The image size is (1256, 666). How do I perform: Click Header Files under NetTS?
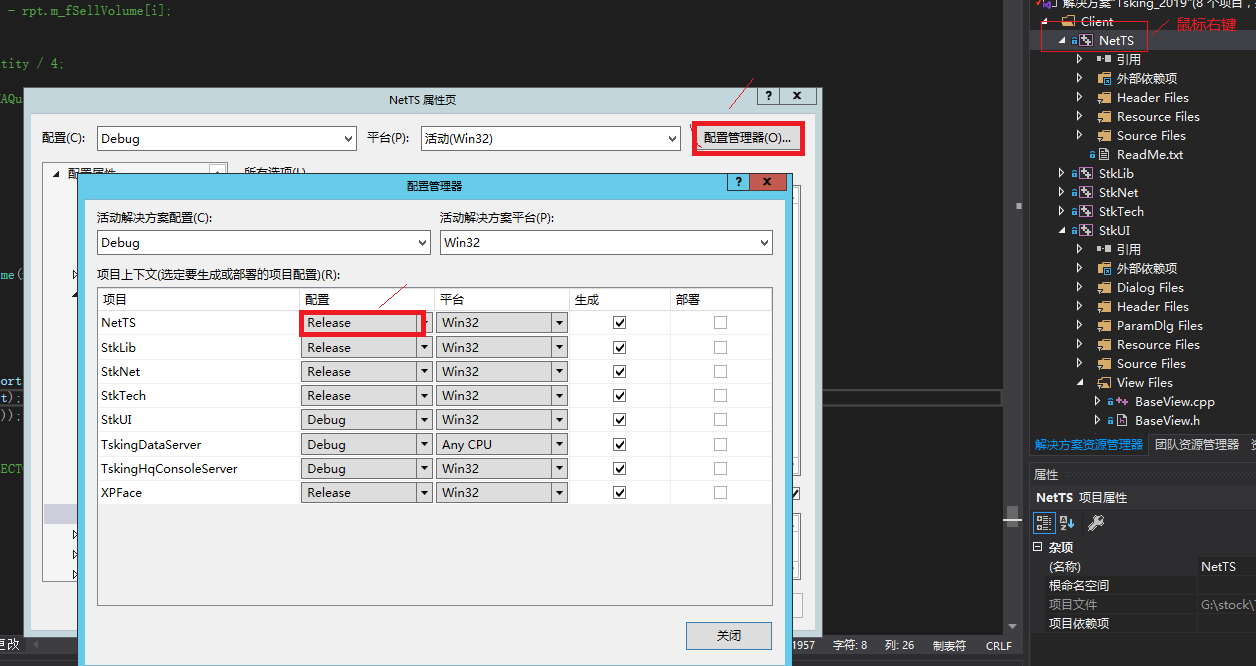(x=1153, y=98)
